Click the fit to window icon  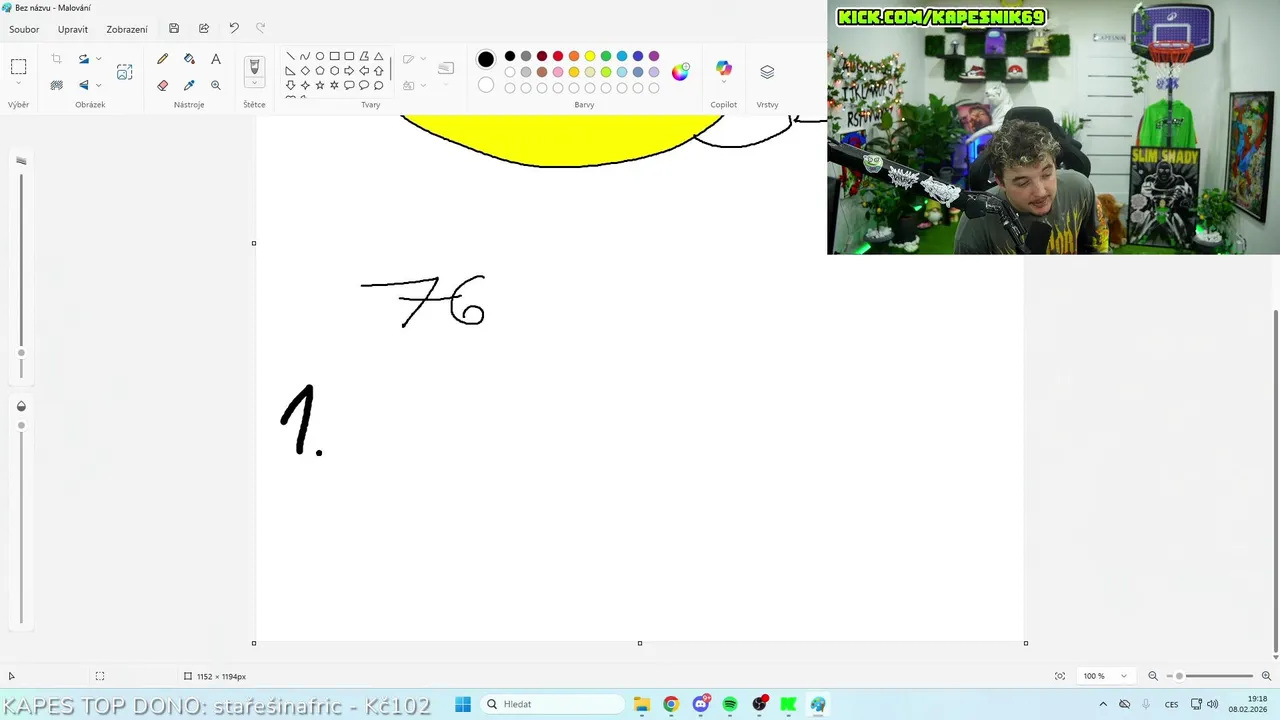[1060, 676]
